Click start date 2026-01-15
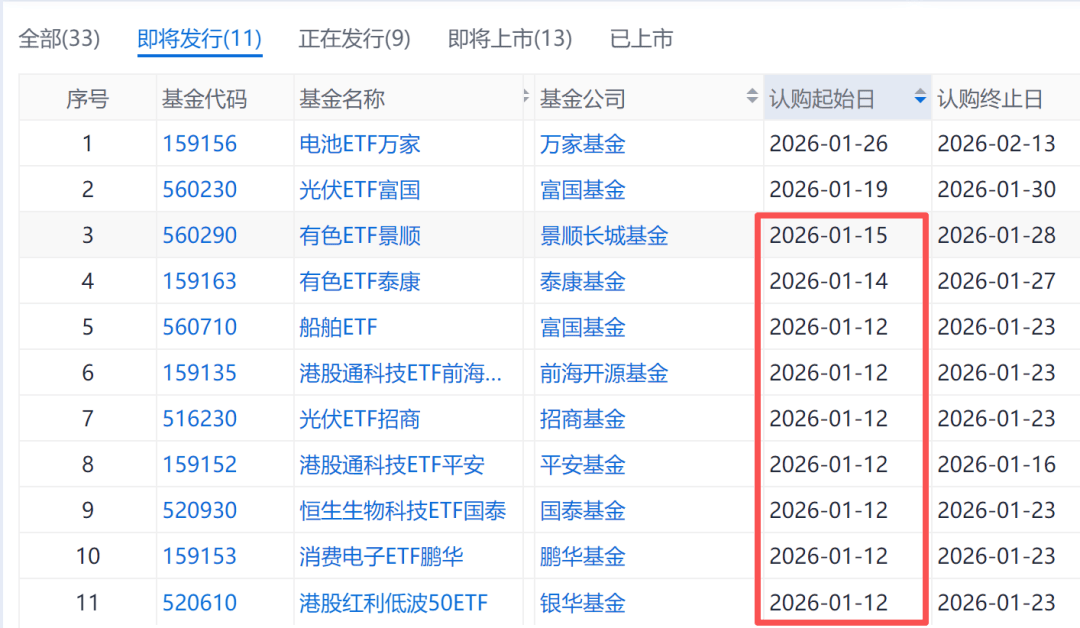 829,236
